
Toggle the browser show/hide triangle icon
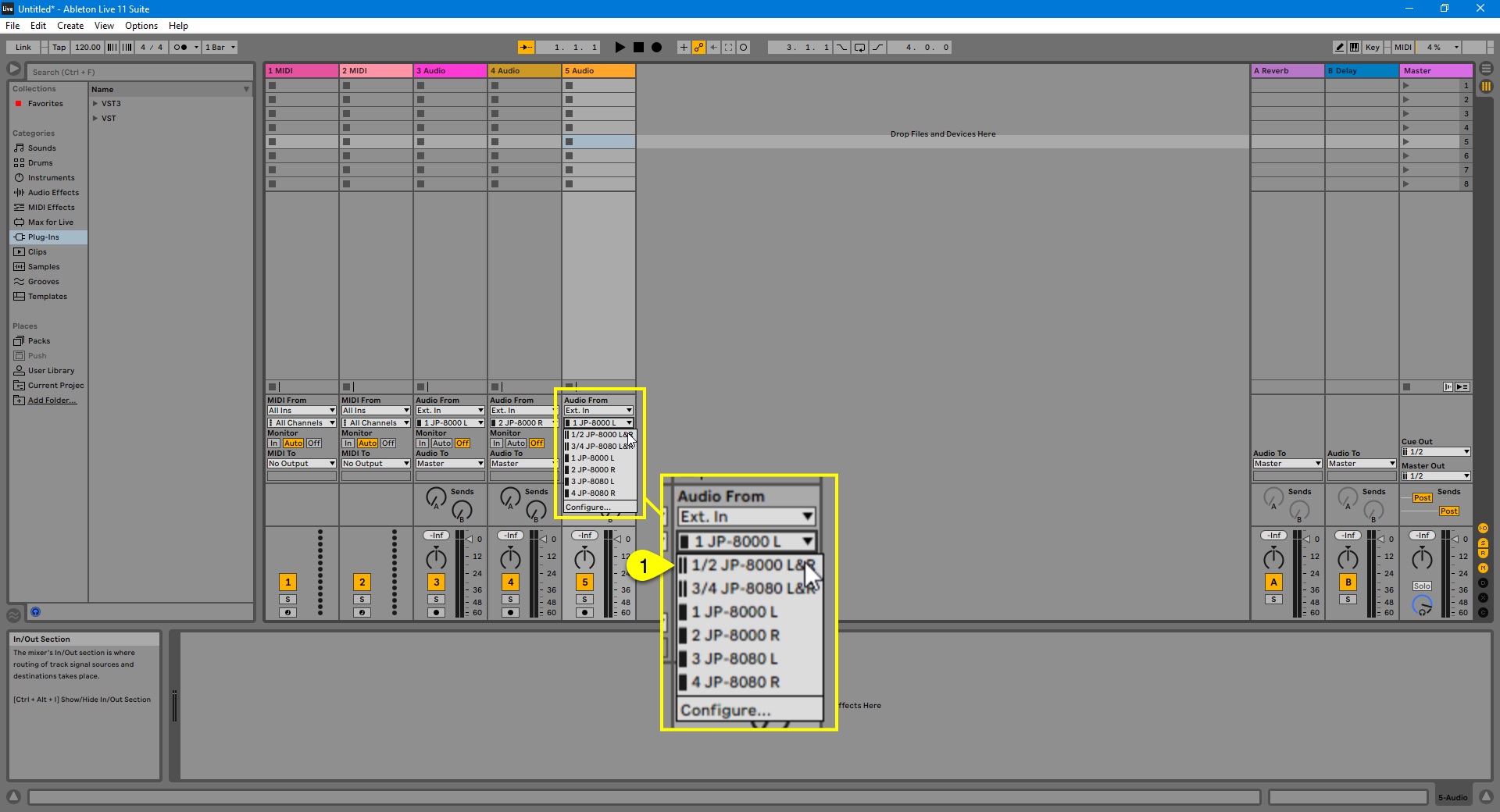[14, 69]
